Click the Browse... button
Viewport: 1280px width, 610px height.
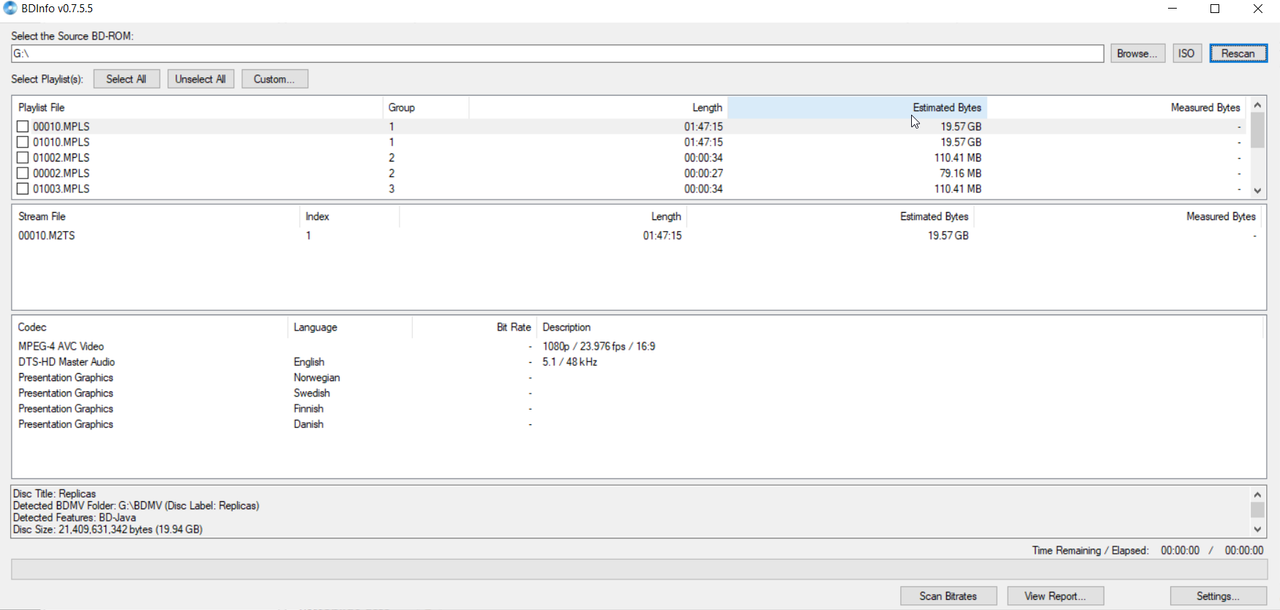point(1138,53)
